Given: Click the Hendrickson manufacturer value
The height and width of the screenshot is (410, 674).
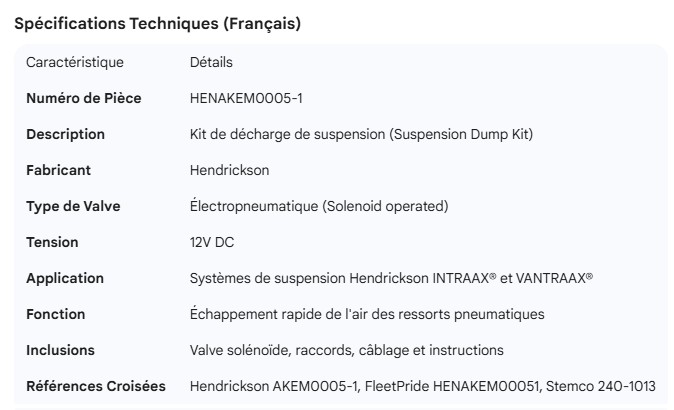Looking at the screenshot, I should tap(229, 170).
